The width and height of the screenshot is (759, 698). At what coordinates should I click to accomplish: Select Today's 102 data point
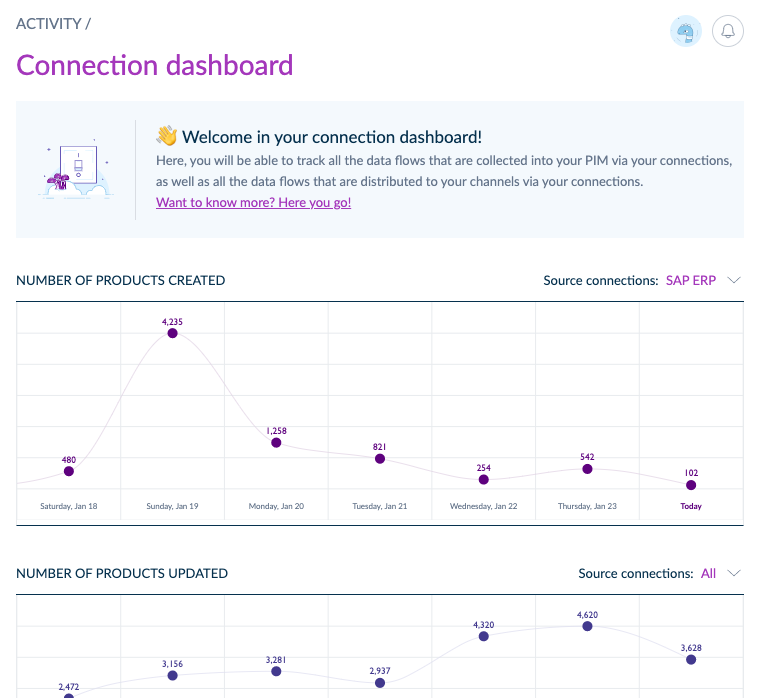pos(691,485)
